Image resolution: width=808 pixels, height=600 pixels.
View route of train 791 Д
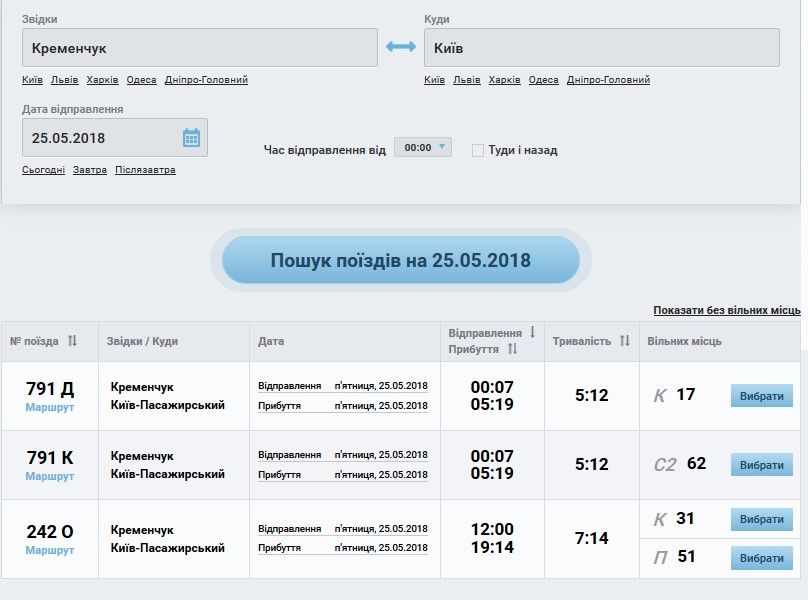[50, 407]
